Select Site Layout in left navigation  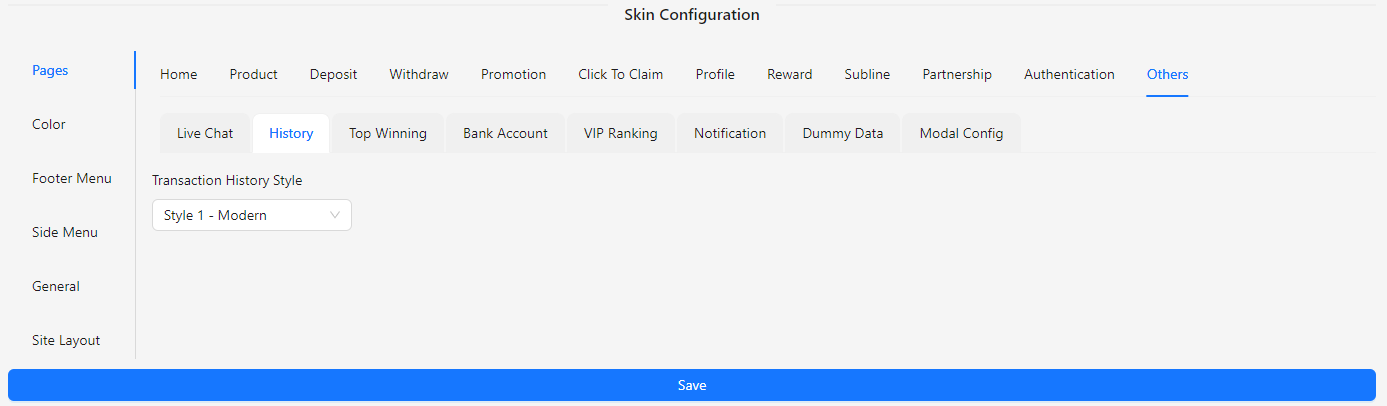(66, 340)
